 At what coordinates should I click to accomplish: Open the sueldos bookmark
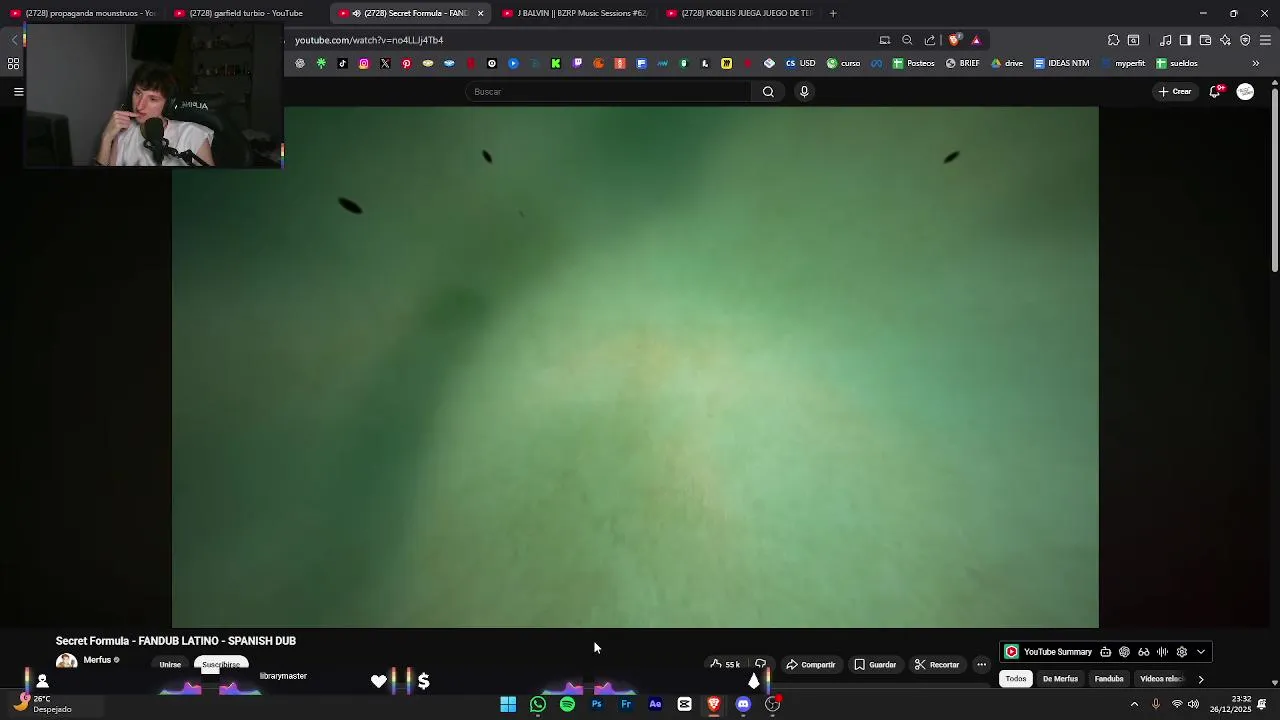1176,63
